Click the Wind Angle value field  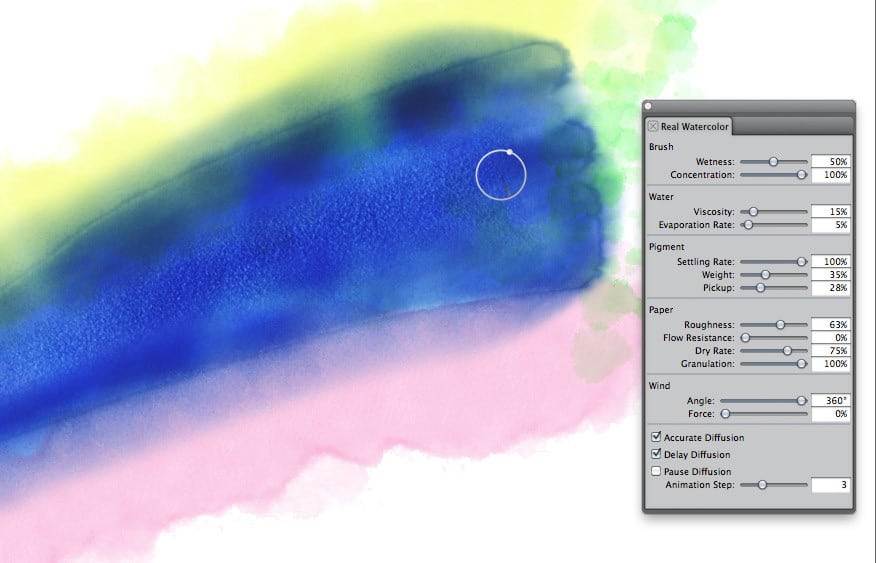pyautogui.click(x=831, y=400)
